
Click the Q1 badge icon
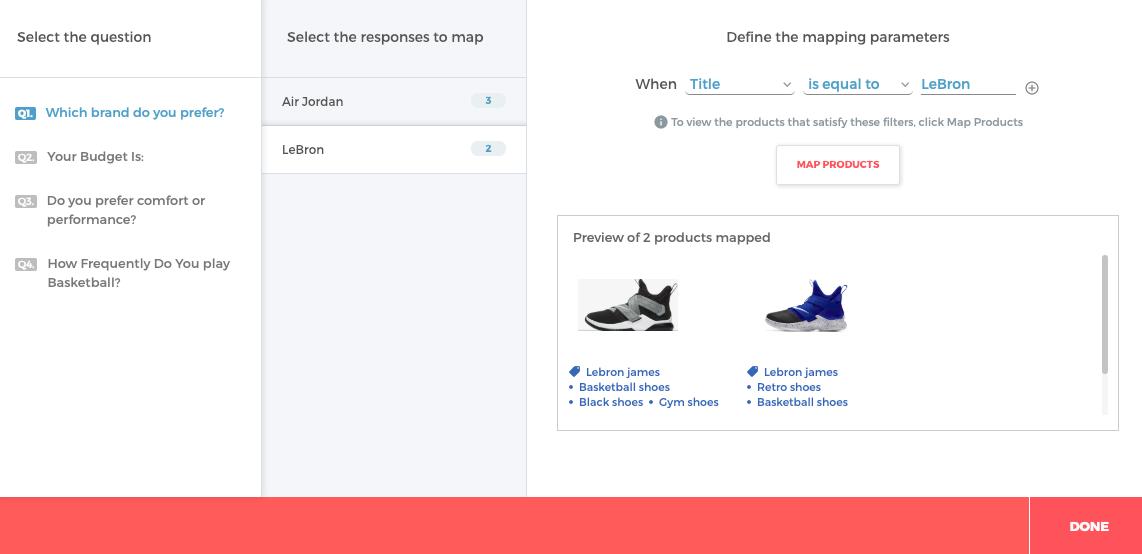(25, 114)
